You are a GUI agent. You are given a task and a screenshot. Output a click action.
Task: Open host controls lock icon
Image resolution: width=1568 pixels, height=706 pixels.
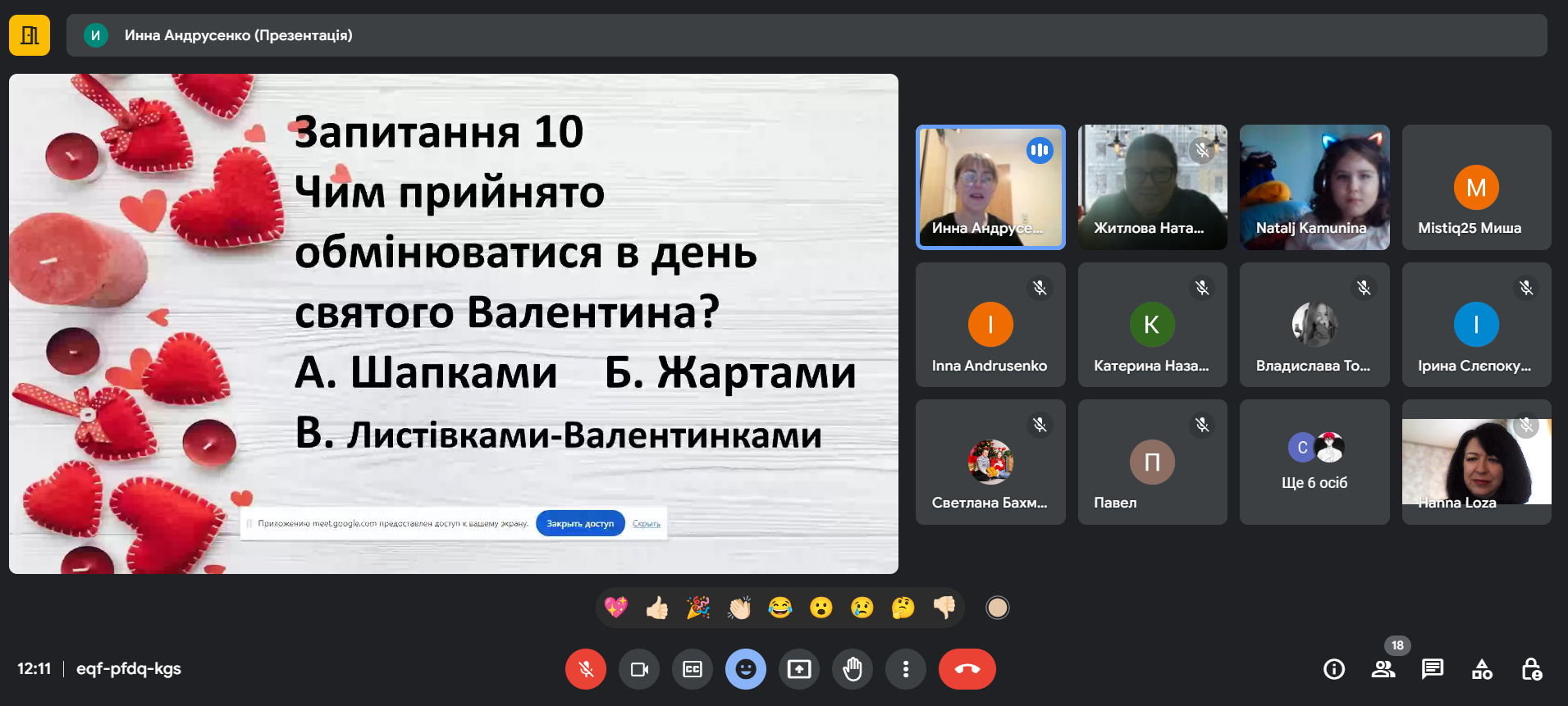click(1531, 669)
